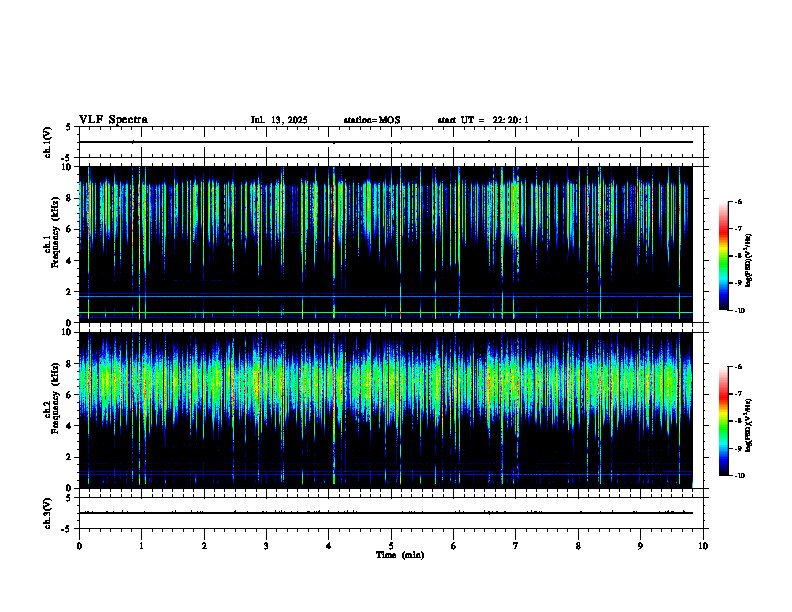Image resolution: width=792 pixels, height=612 pixels.
Task: Select the date label "Jul 13, 2025"
Action: pos(279,120)
